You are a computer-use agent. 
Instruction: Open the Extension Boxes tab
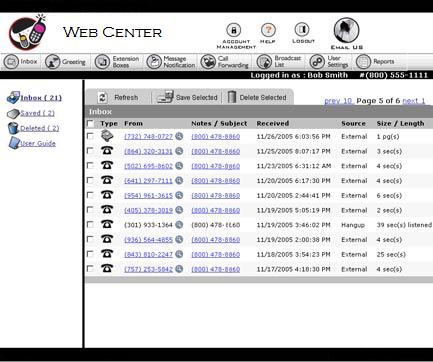click(x=117, y=62)
